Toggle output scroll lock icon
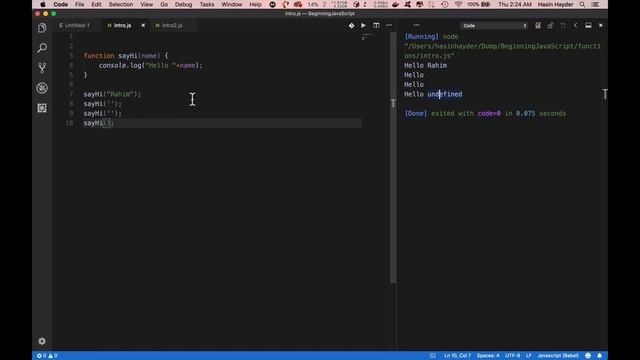The image size is (640, 360). [x=550, y=25]
